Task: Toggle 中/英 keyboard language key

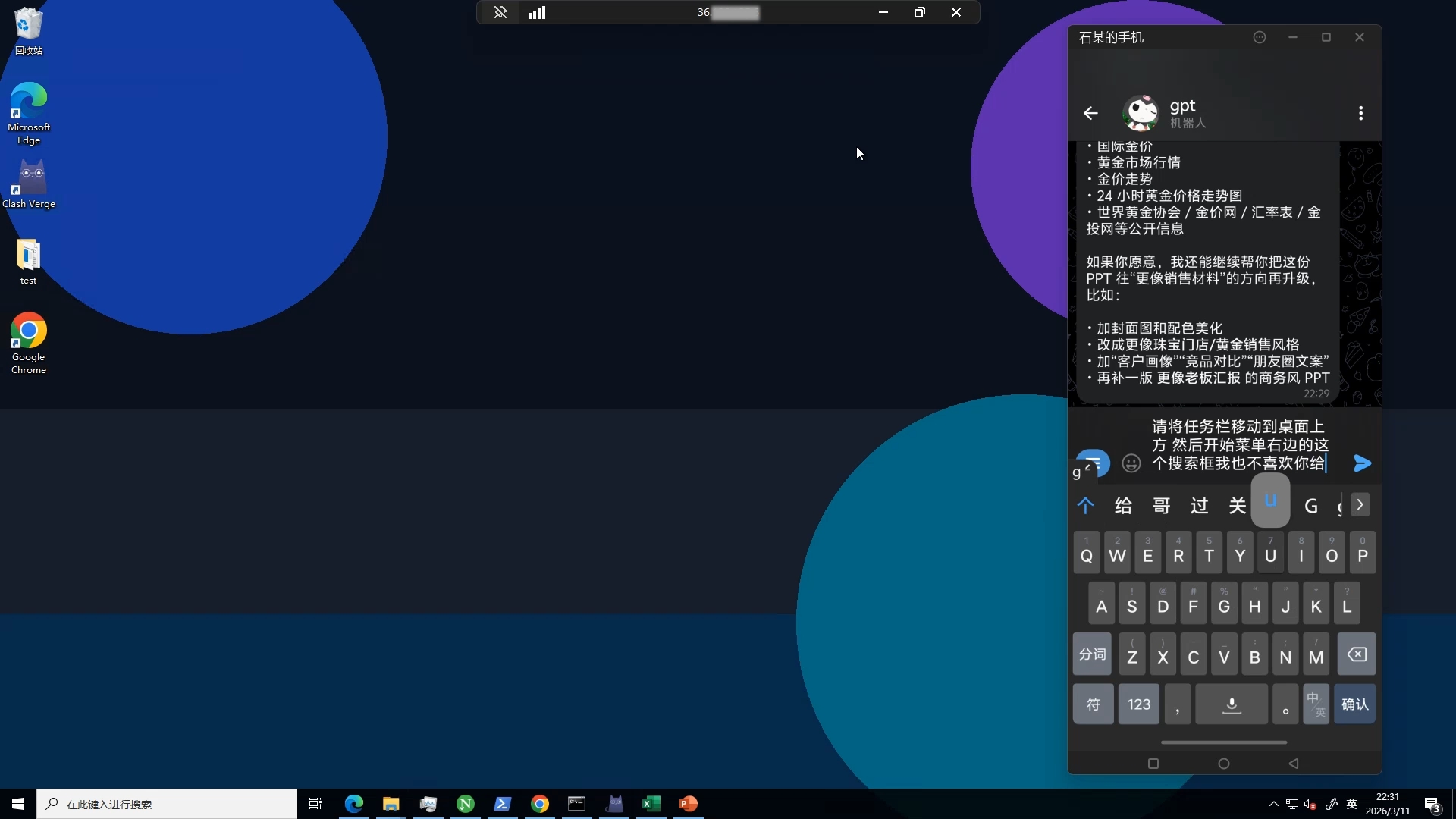Action: pos(1316,704)
